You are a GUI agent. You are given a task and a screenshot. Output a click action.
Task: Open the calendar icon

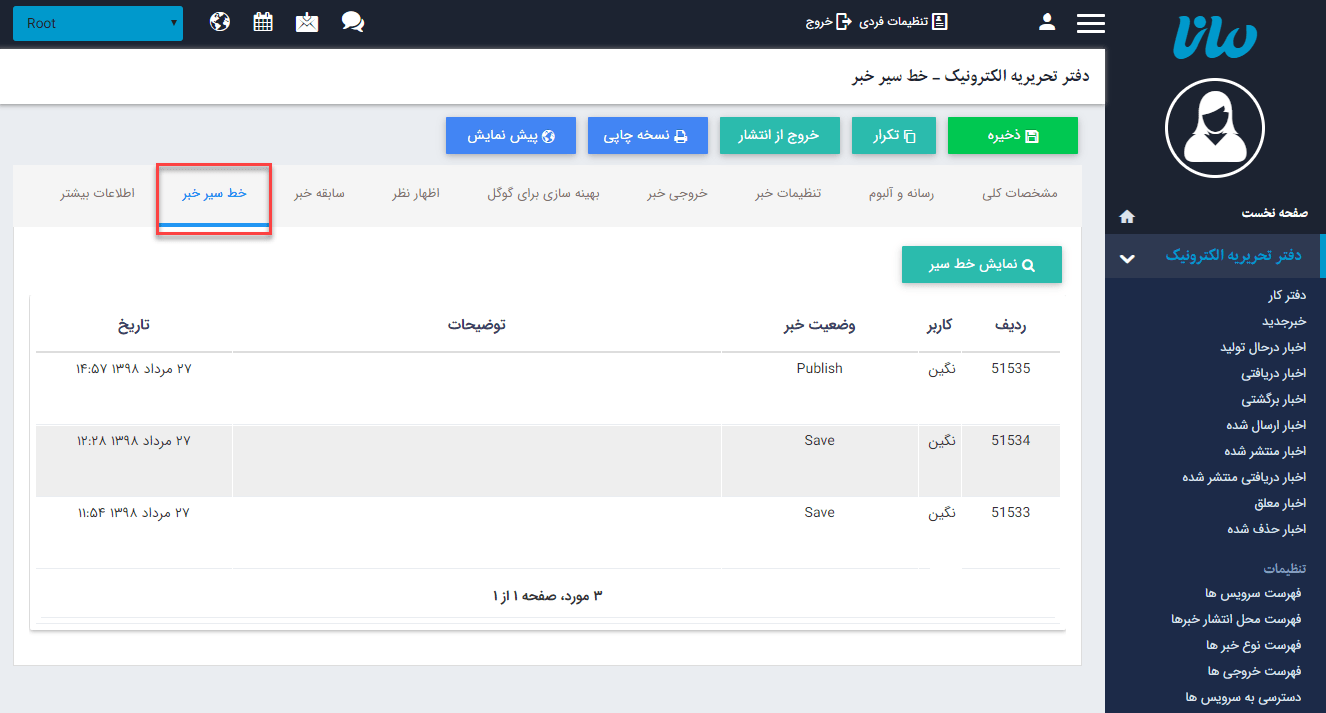click(263, 21)
